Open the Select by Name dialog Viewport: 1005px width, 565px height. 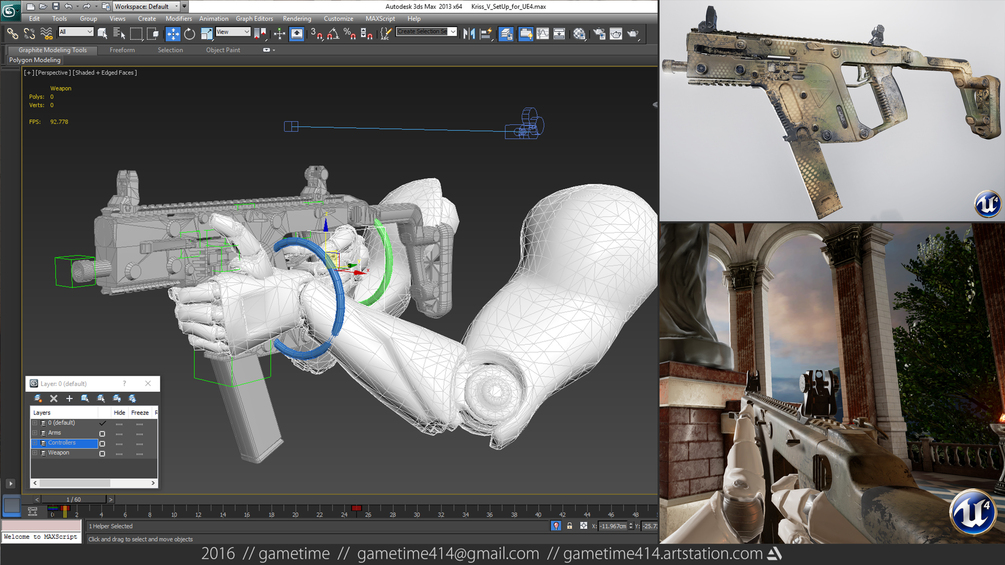tap(119, 33)
